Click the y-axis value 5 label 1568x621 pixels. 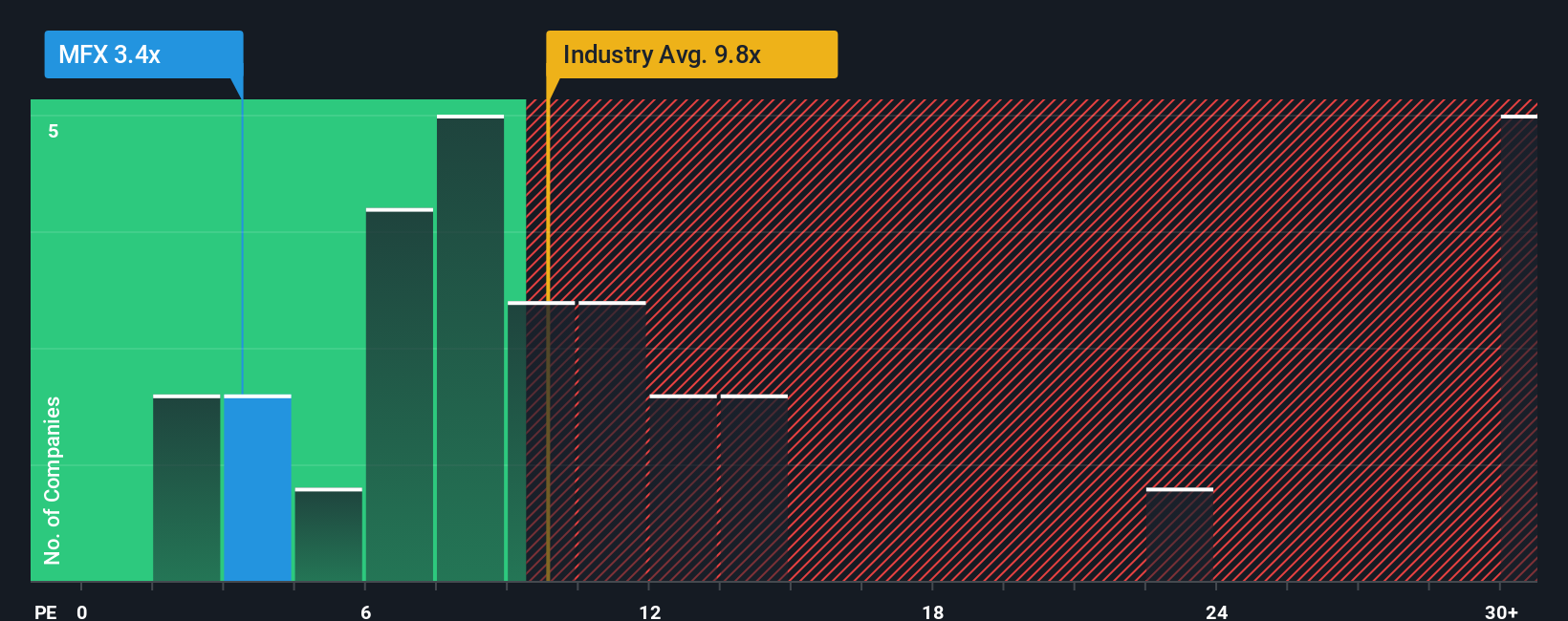[x=54, y=131]
